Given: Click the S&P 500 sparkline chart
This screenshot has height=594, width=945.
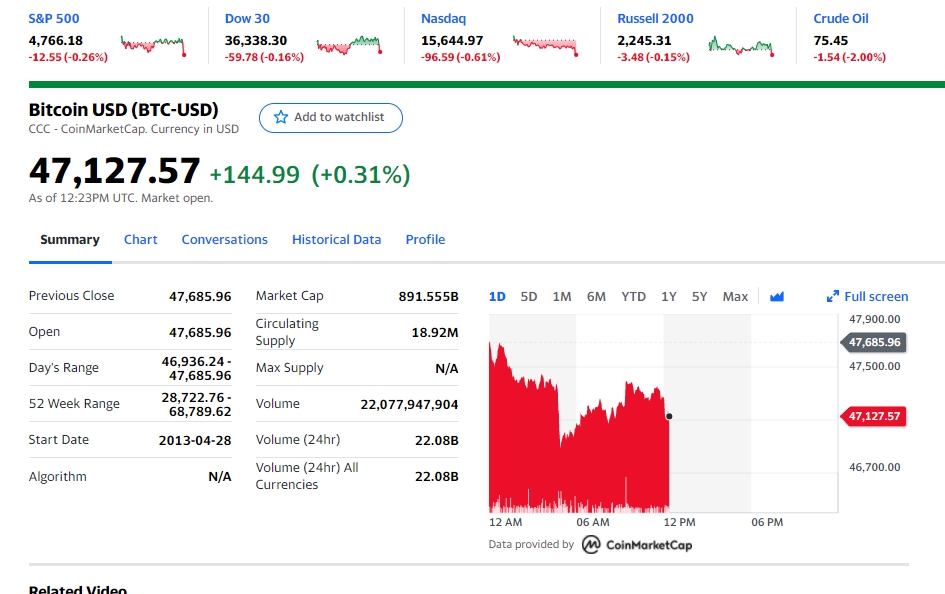Looking at the screenshot, I should tap(153, 45).
